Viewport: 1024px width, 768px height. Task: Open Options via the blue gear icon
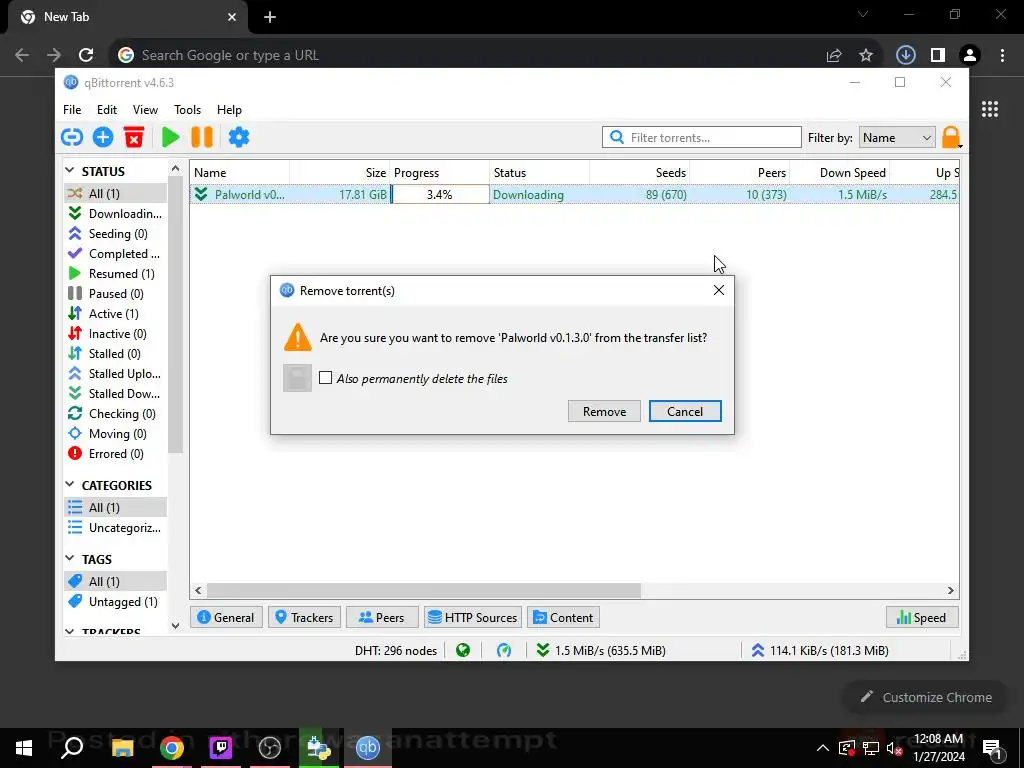tap(239, 137)
